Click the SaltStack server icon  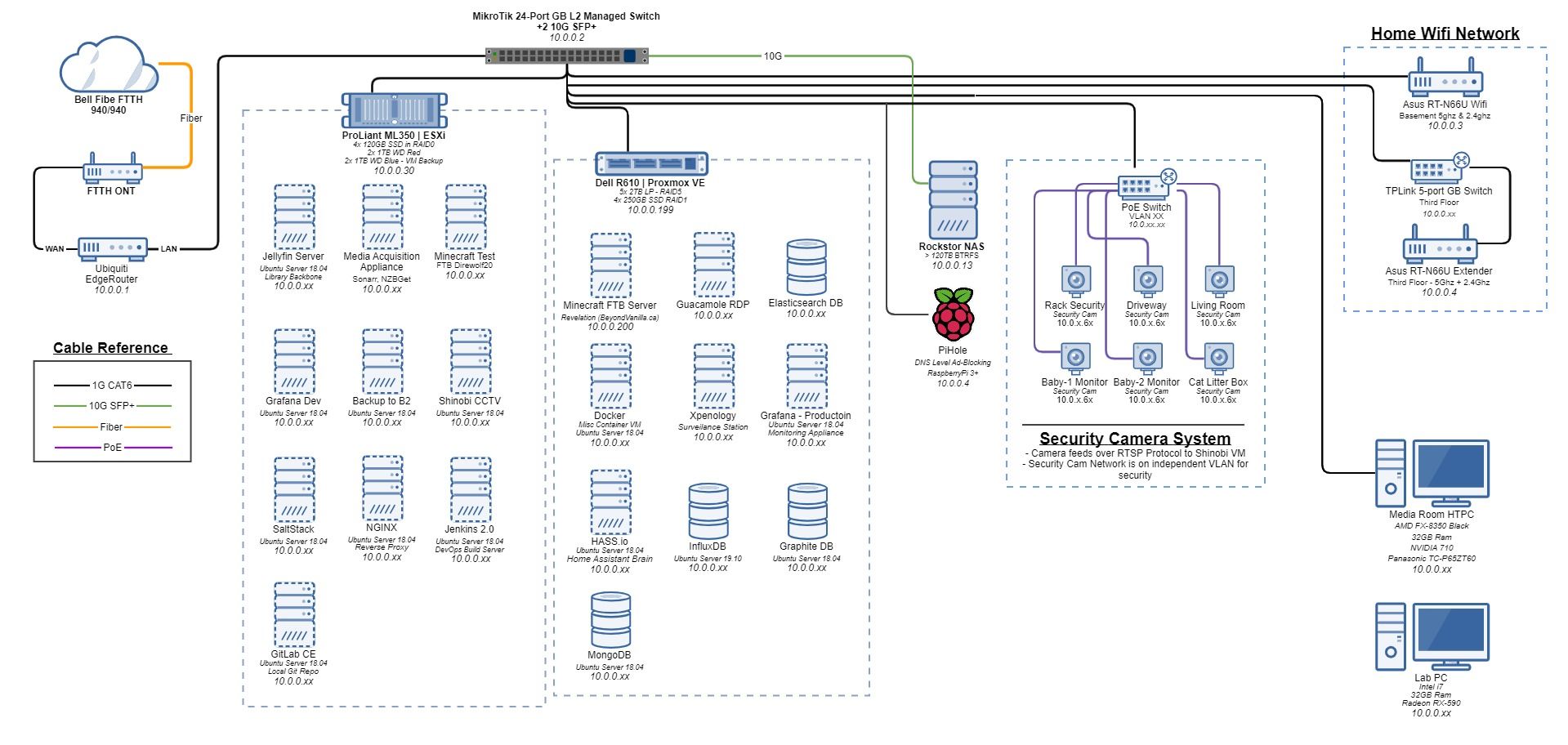pos(294,489)
